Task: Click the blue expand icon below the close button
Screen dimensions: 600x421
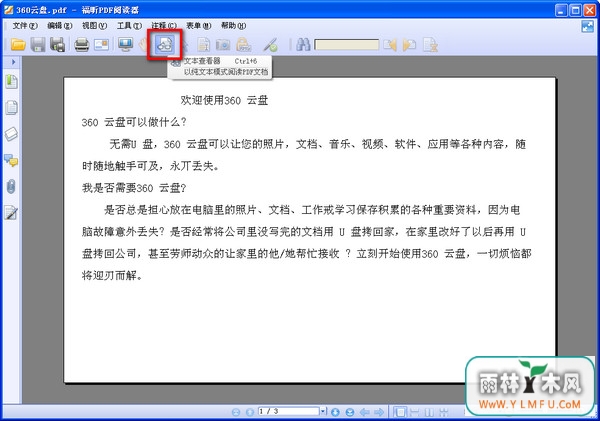Action: pos(587,26)
